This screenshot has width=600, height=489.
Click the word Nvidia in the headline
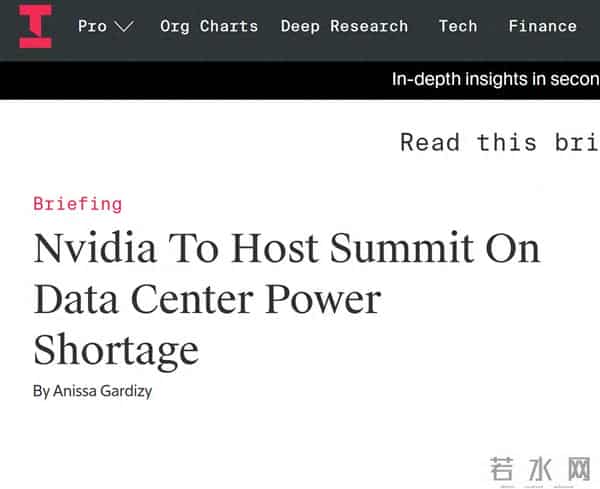(92, 248)
